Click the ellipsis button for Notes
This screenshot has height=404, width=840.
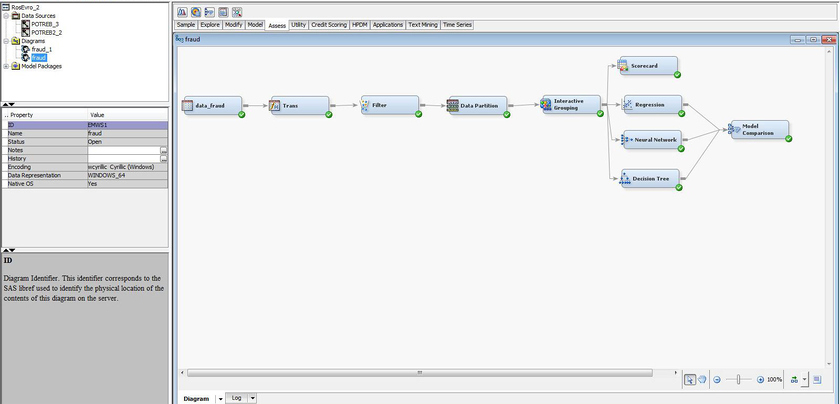coord(164,150)
